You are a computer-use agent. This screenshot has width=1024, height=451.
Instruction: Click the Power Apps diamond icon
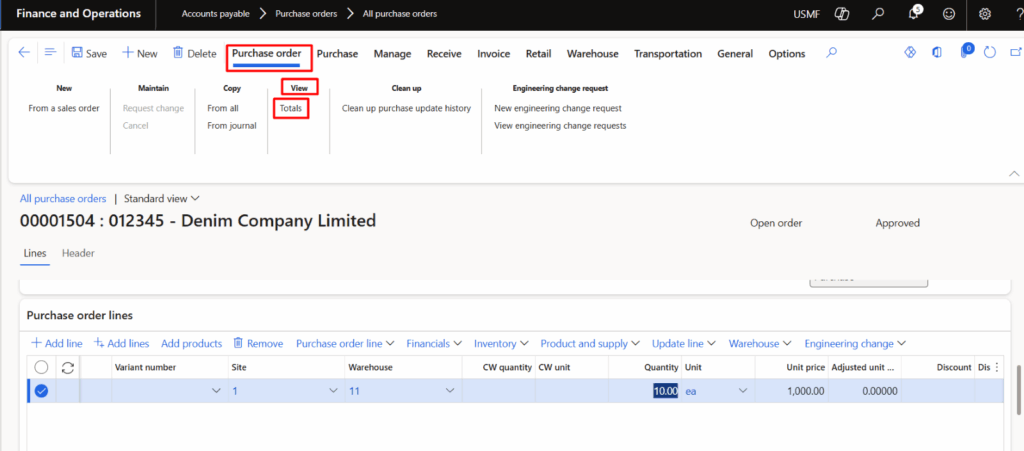pos(910,53)
